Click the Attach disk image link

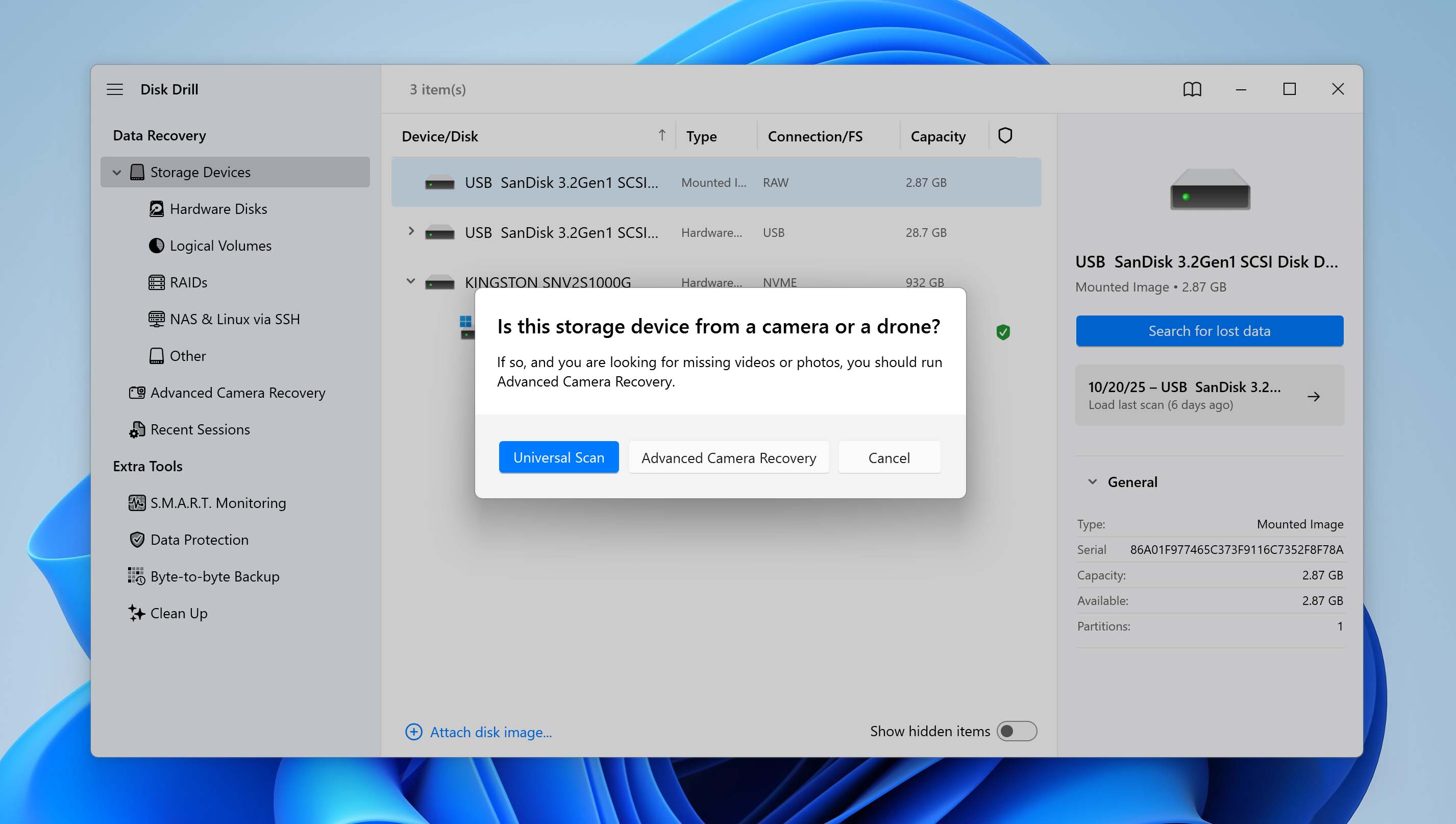click(490, 732)
